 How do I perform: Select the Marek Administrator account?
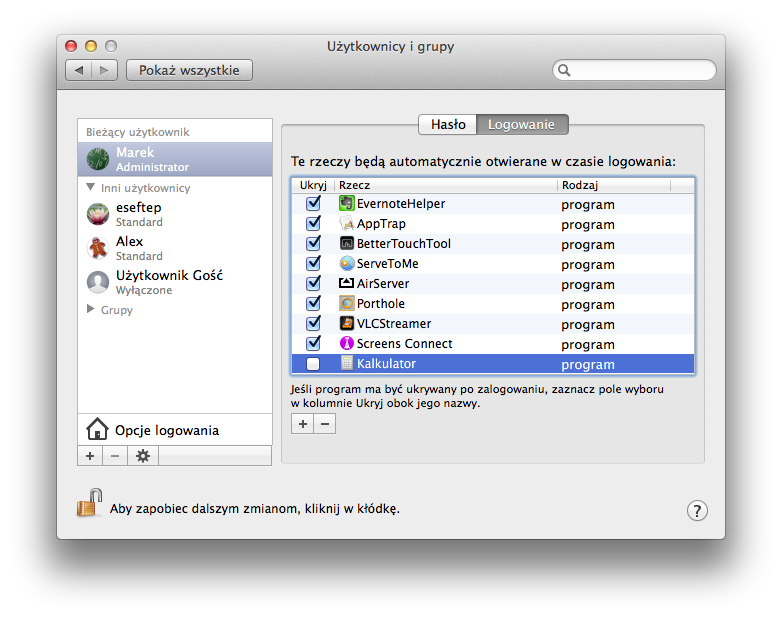pyautogui.click(x=175, y=159)
